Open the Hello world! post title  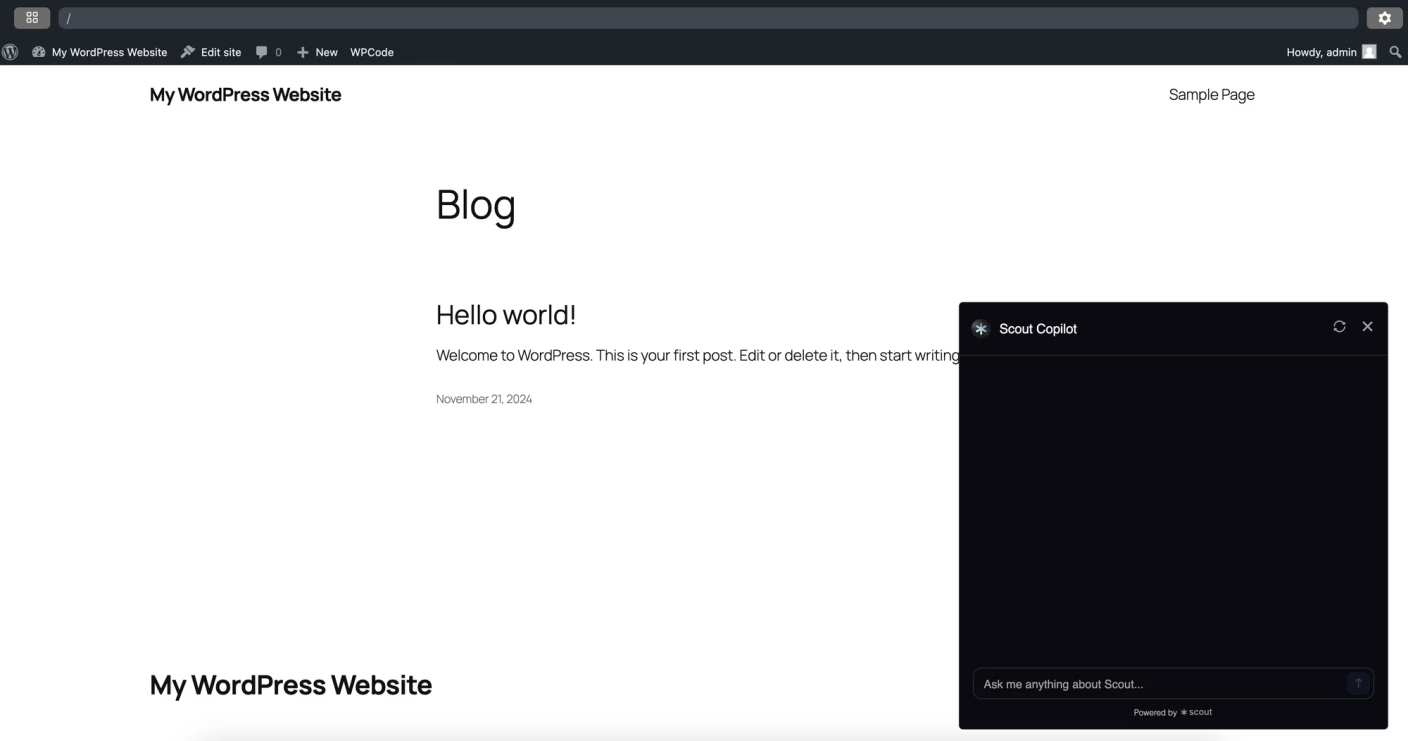pyautogui.click(x=506, y=315)
